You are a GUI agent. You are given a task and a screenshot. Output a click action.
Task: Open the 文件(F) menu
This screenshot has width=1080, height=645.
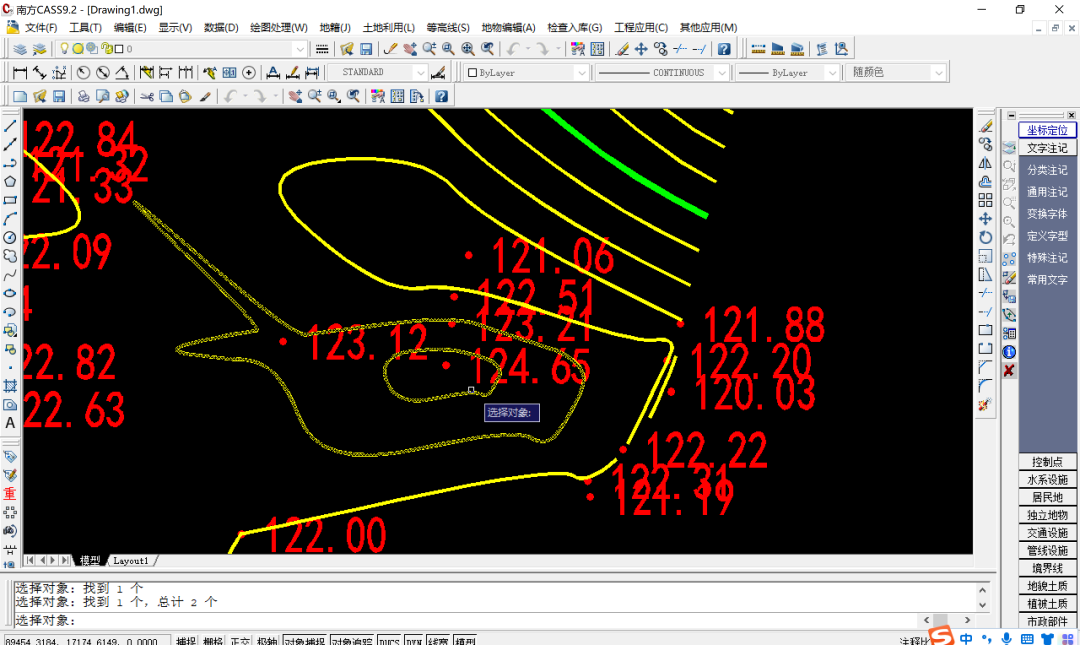[41, 28]
